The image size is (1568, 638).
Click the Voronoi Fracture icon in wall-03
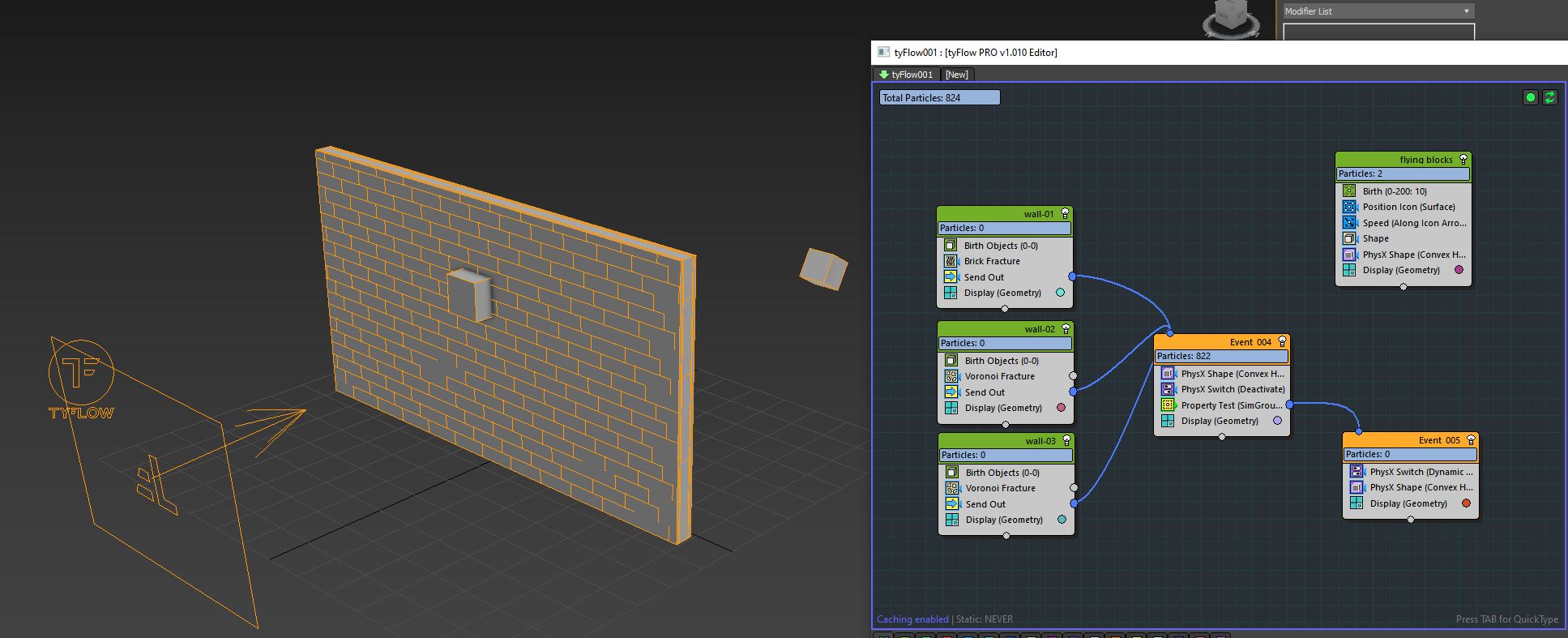coord(952,488)
